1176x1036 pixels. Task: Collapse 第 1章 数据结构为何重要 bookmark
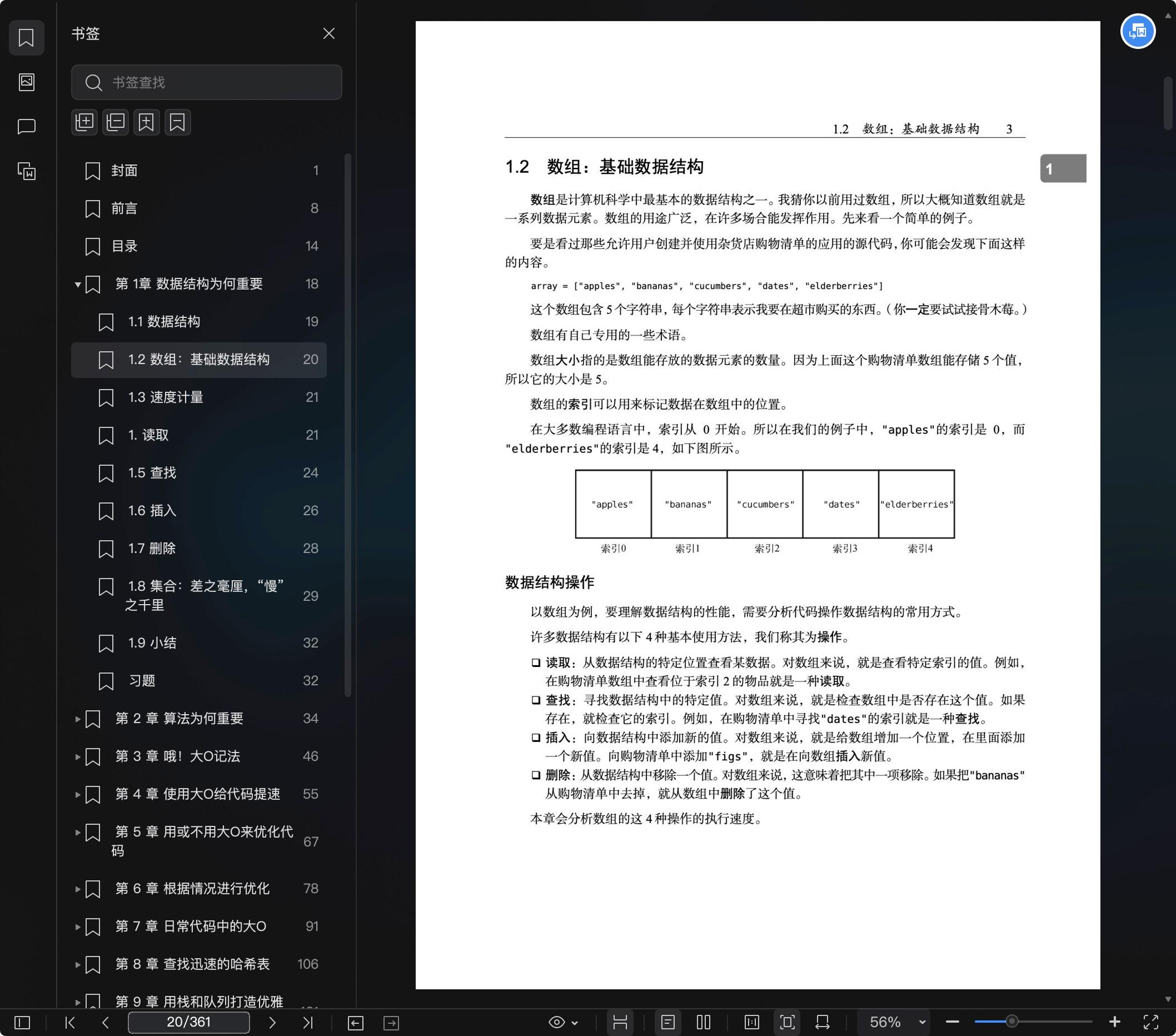[x=78, y=284]
